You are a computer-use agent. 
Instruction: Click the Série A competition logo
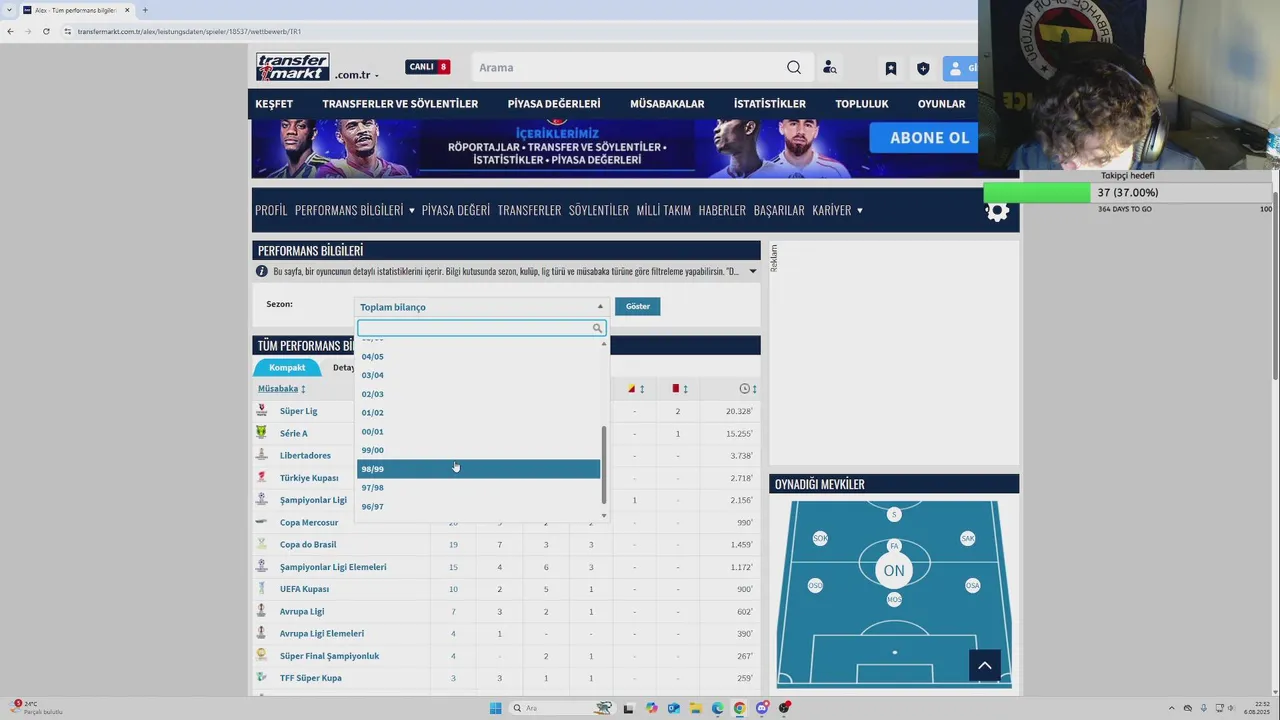[261, 433]
